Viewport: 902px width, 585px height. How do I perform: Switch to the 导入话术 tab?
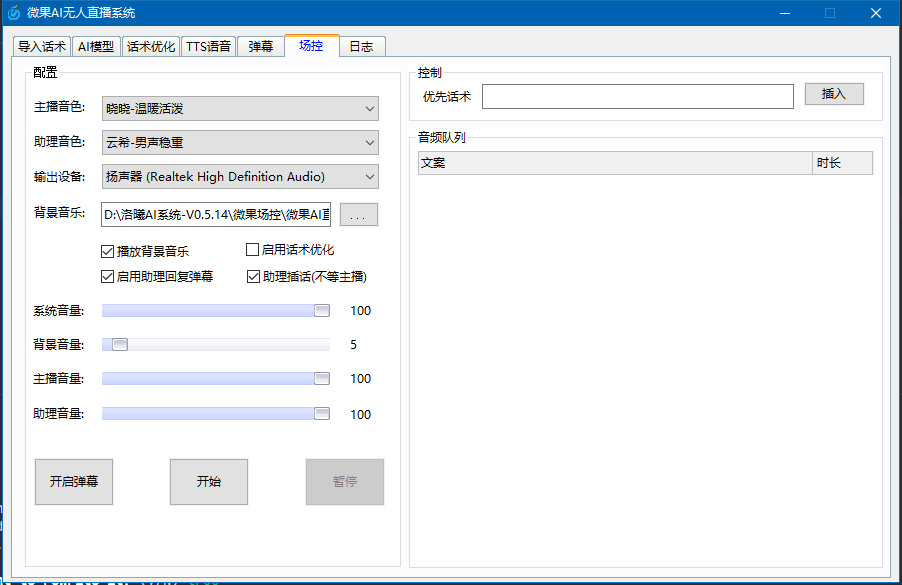(41, 45)
